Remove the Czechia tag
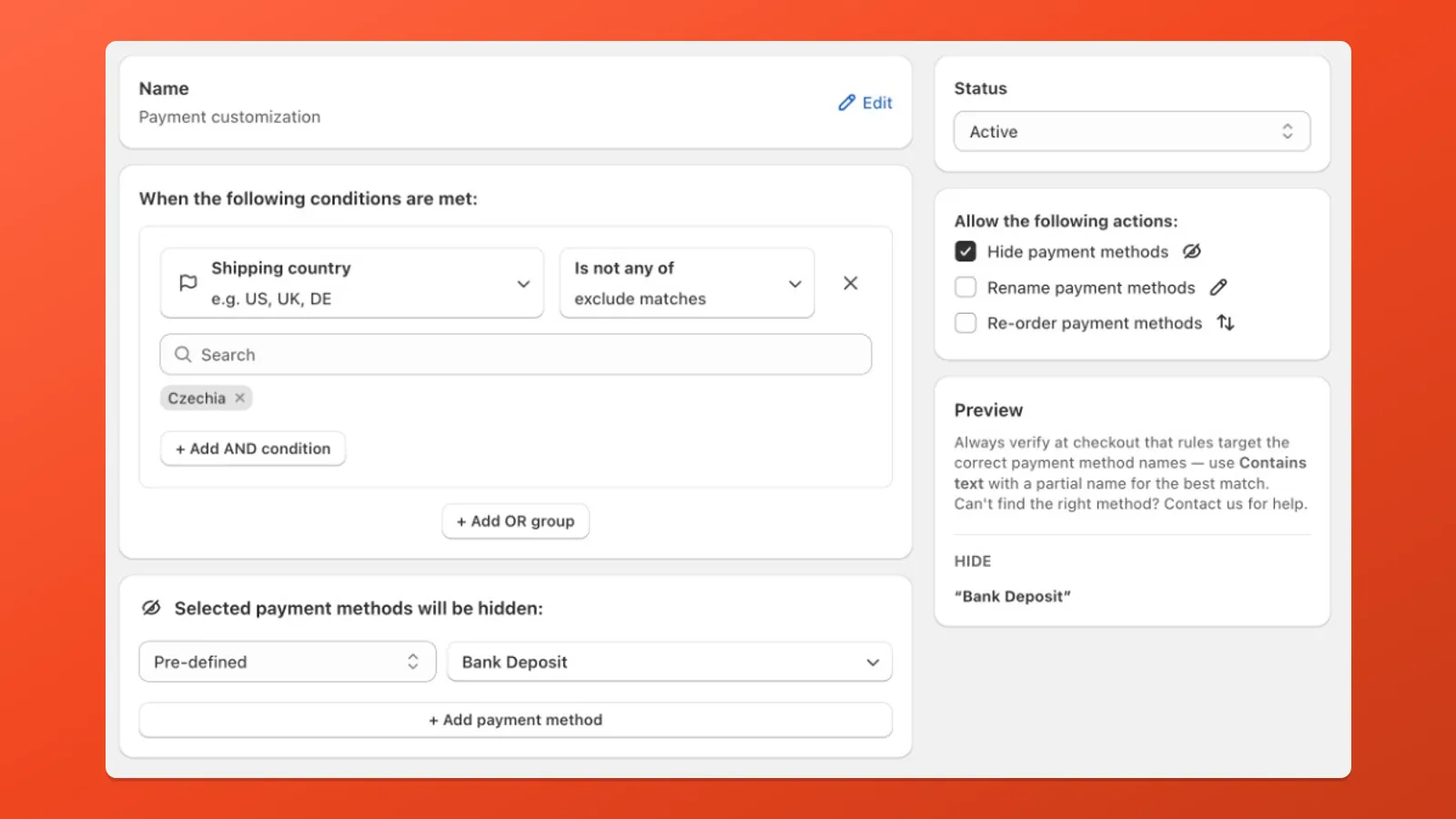The width and height of the screenshot is (1456, 819). [240, 398]
